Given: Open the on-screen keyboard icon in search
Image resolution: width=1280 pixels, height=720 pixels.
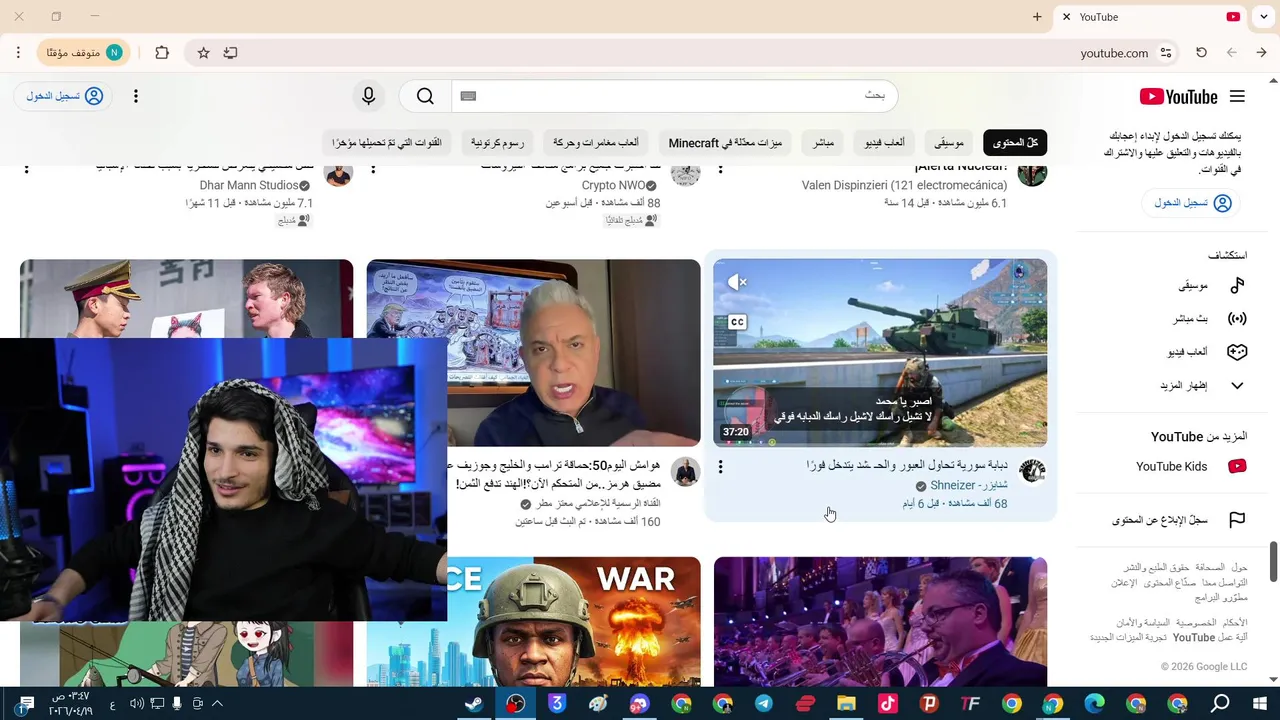Looking at the screenshot, I should [468, 96].
